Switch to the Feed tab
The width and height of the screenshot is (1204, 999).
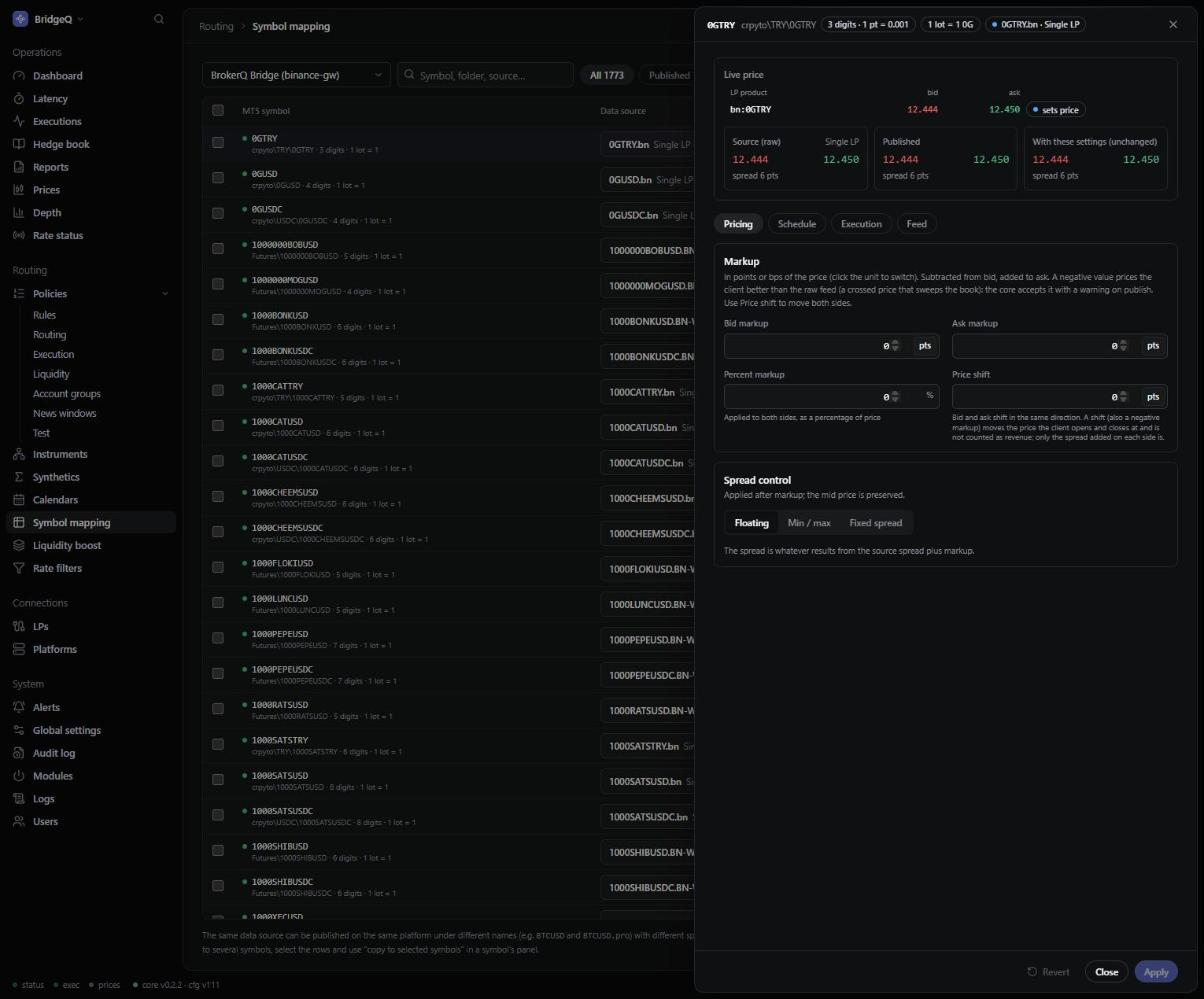click(916, 224)
